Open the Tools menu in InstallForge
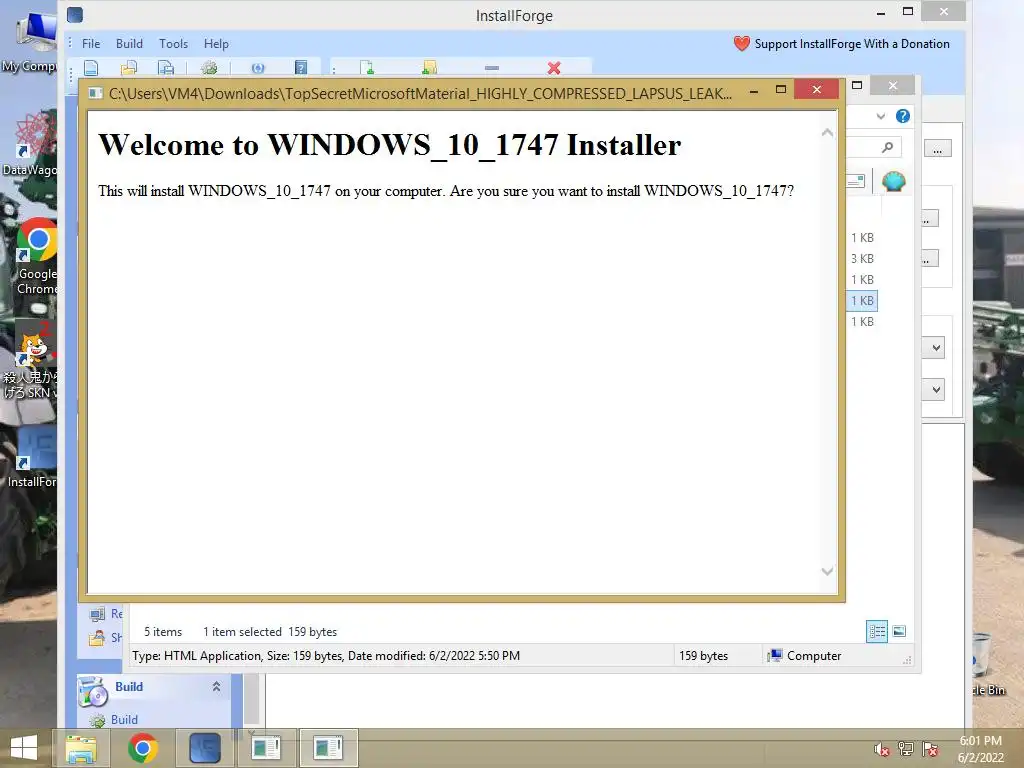The width and height of the screenshot is (1024, 768). 173,44
